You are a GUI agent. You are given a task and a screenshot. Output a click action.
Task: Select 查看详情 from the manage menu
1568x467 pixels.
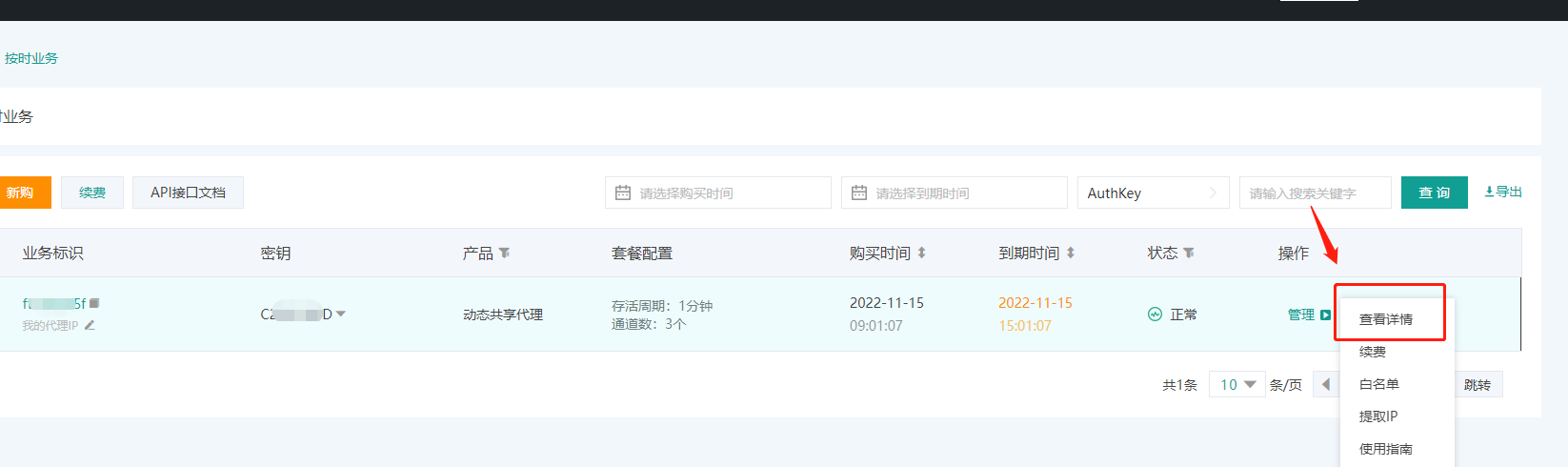tap(1385, 319)
